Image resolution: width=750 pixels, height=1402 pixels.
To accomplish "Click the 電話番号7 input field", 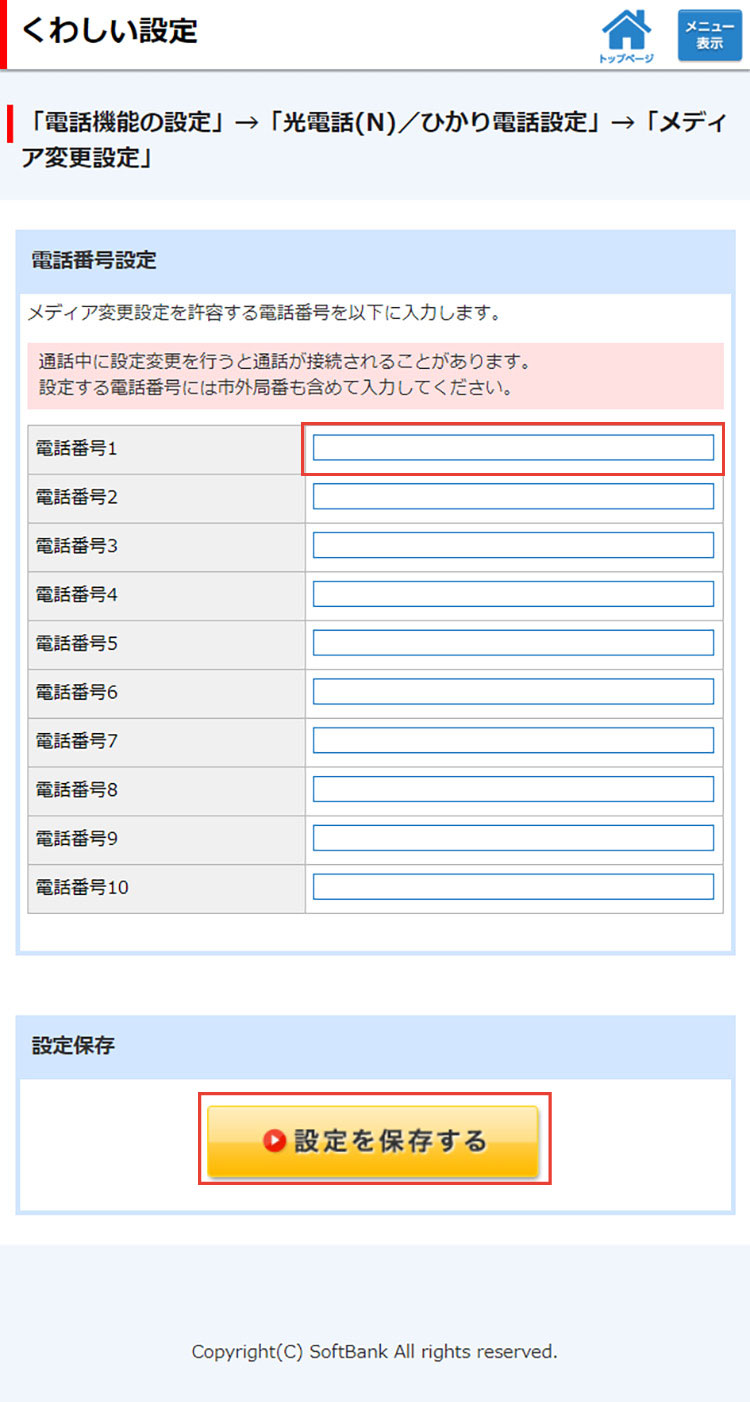I will [x=513, y=740].
